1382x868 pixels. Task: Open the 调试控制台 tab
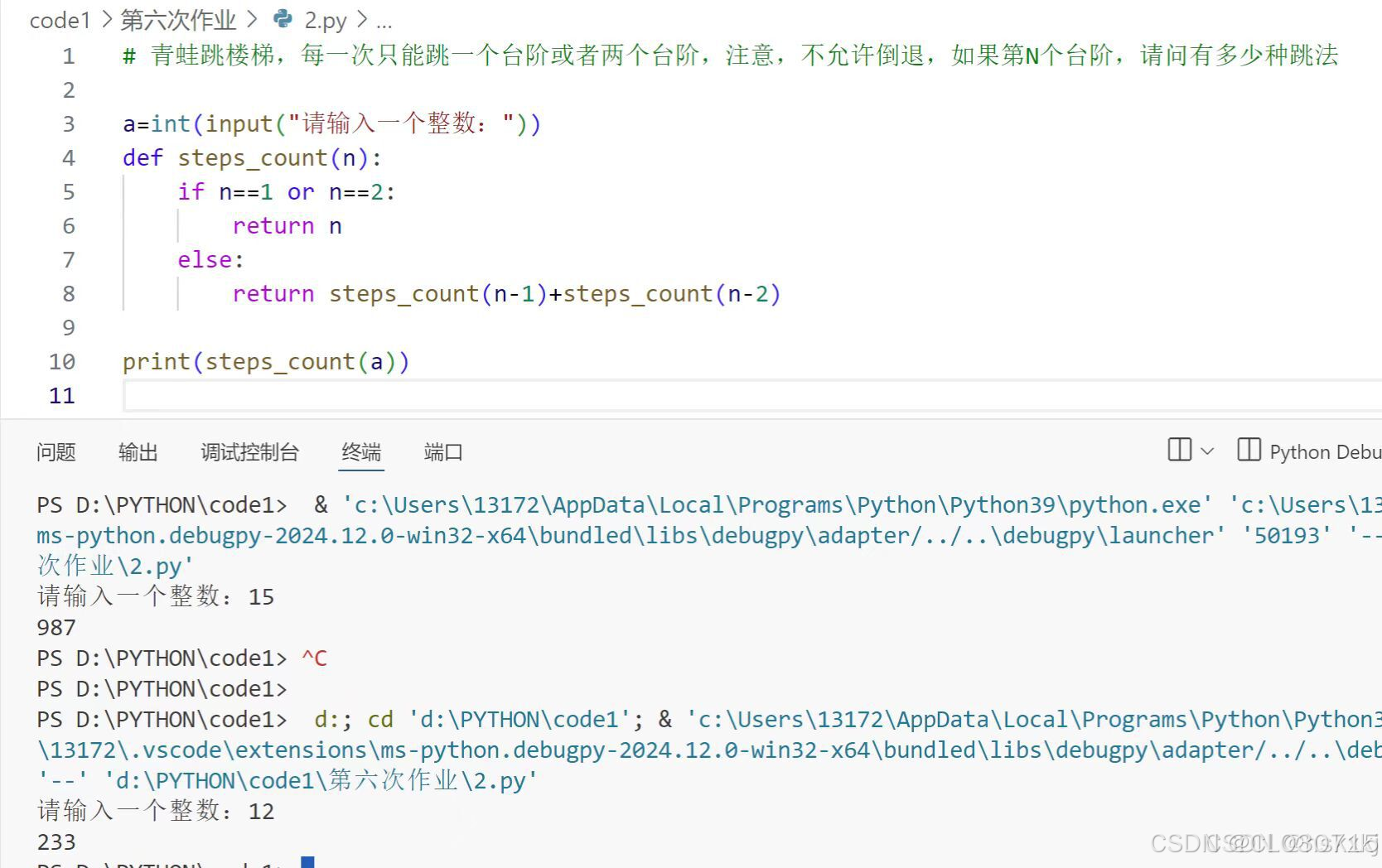(249, 452)
